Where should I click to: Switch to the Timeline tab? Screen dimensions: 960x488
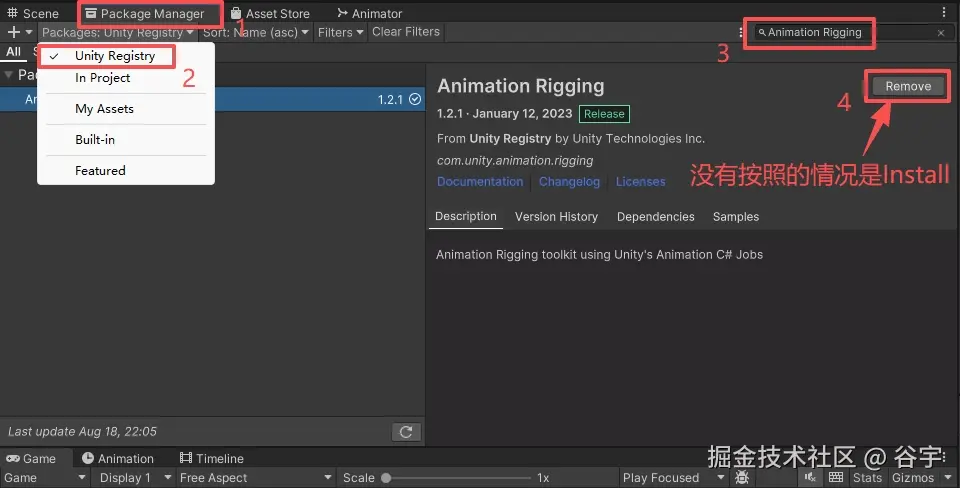[x=212, y=459]
